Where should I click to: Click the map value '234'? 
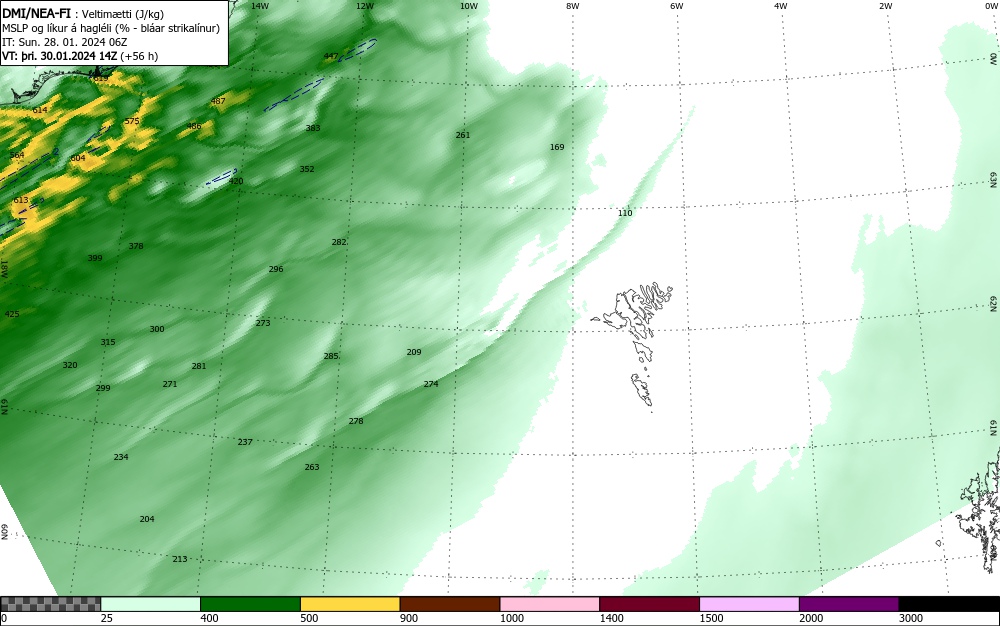(x=121, y=457)
